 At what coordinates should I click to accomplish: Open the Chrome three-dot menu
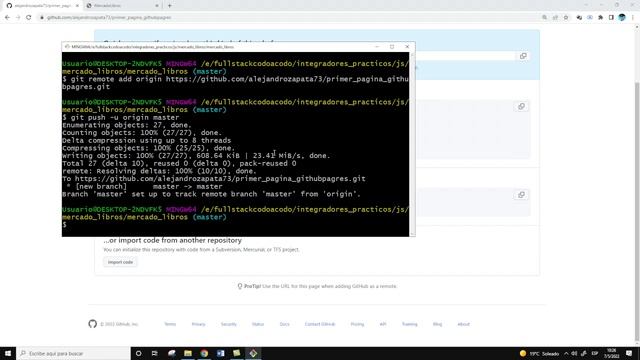pyautogui.click(x=633, y=18)
